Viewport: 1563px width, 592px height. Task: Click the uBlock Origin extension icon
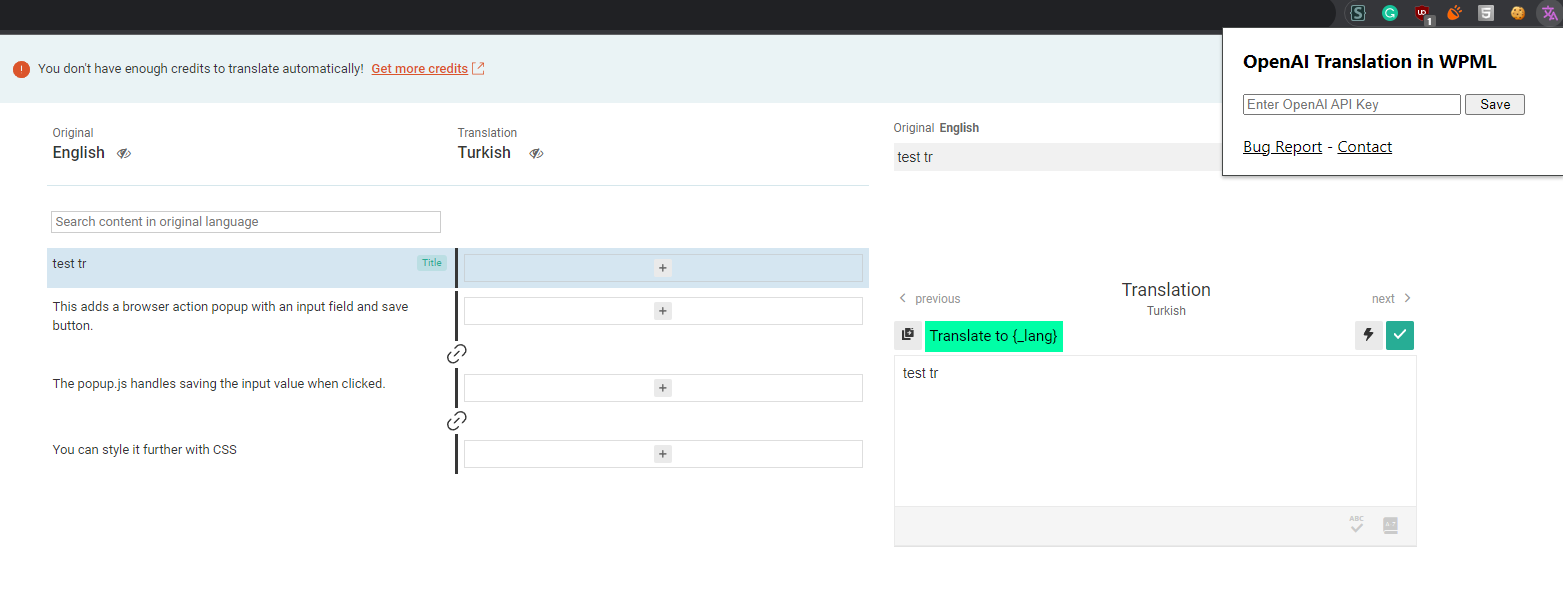tap(1421, 13)
